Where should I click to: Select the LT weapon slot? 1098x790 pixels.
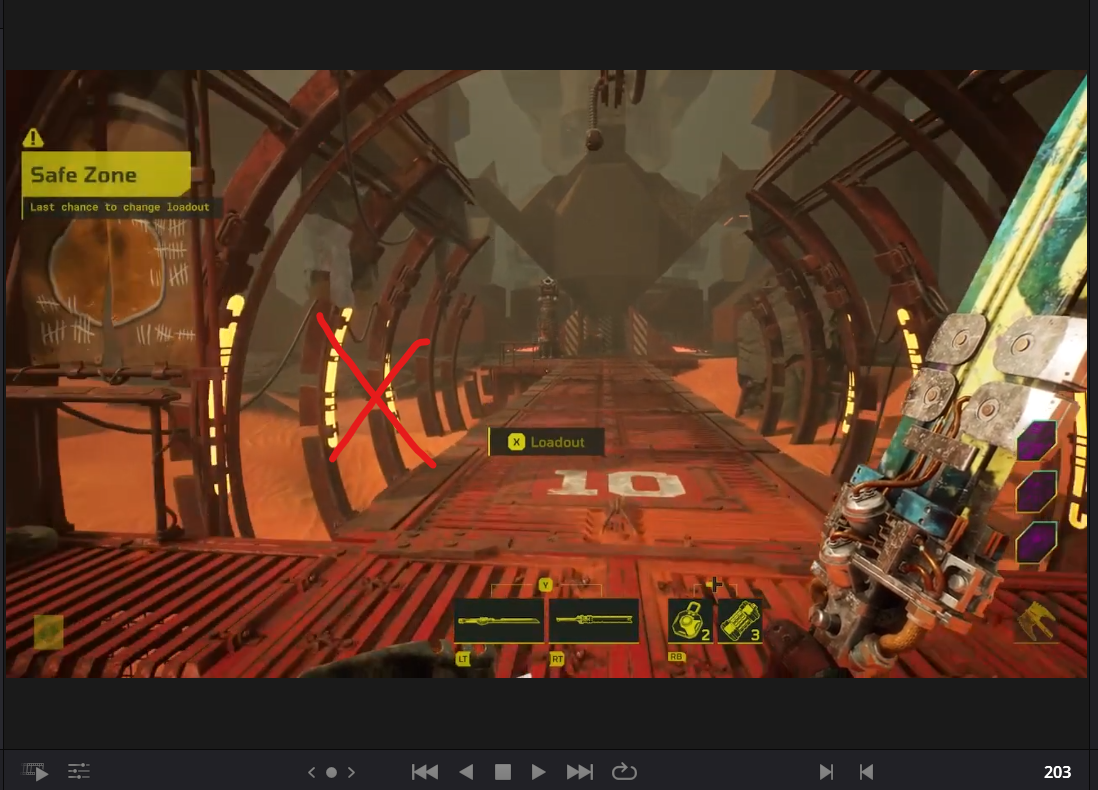(x=499, y=621)
